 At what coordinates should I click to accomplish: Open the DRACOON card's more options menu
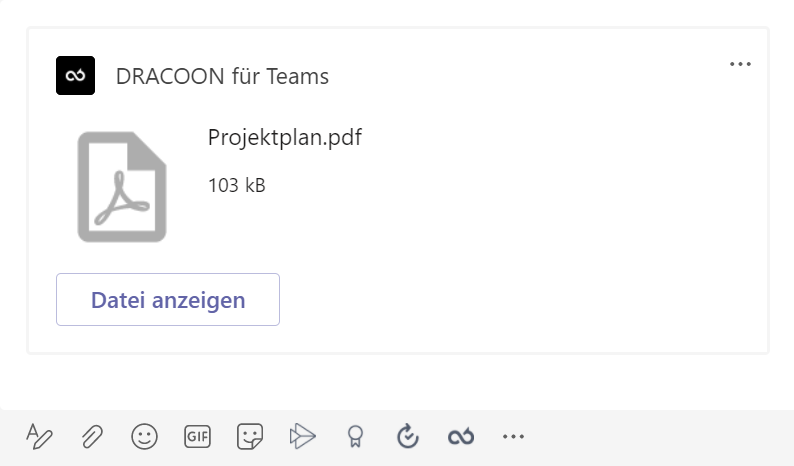coord(740,64)
